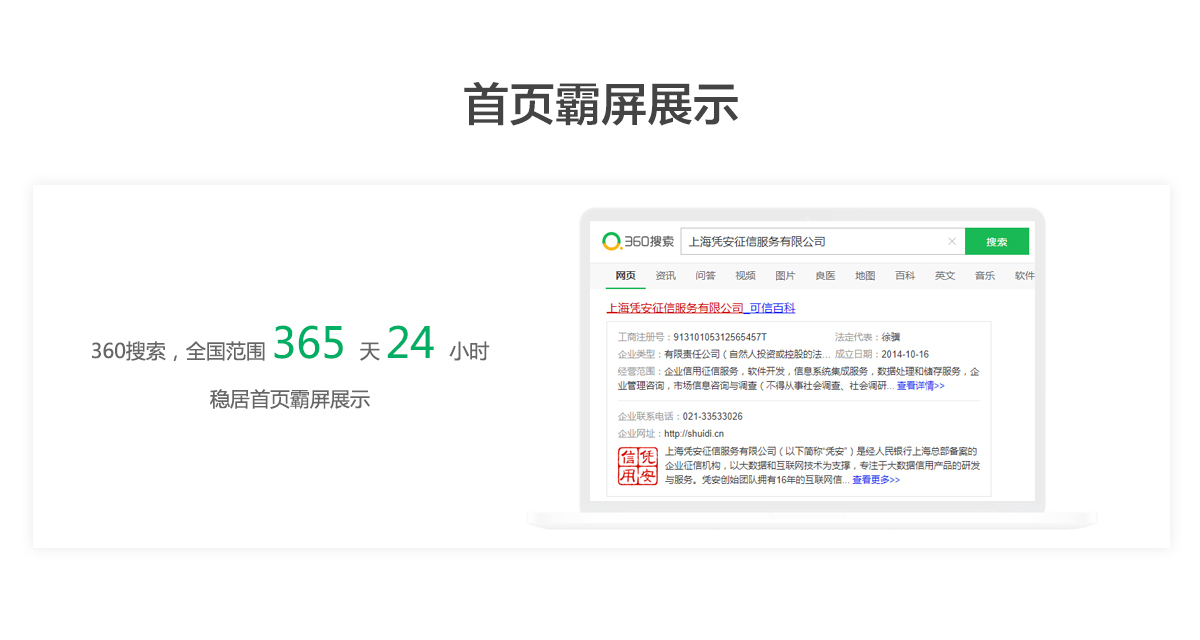Image resolution: width=1200 pixels, height=640 pixels.
Task: Clear the search box with the X icon
Action: pyautogui.click(x=952, y=241)
